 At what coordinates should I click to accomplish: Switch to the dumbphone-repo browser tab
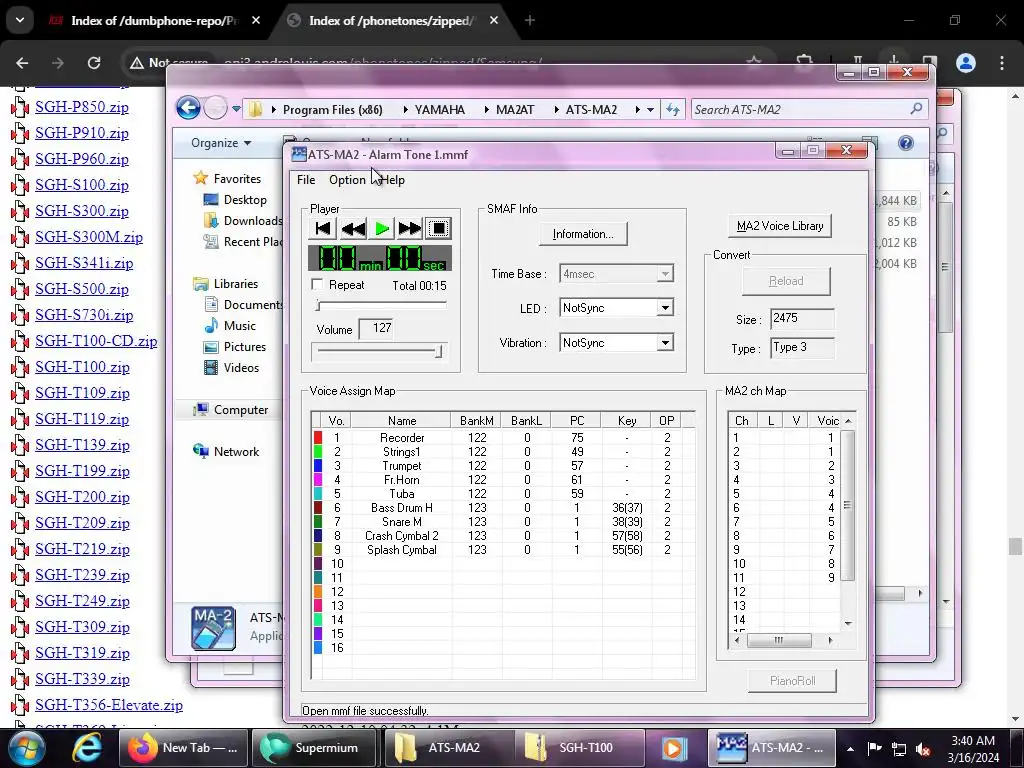pos(155,21)
